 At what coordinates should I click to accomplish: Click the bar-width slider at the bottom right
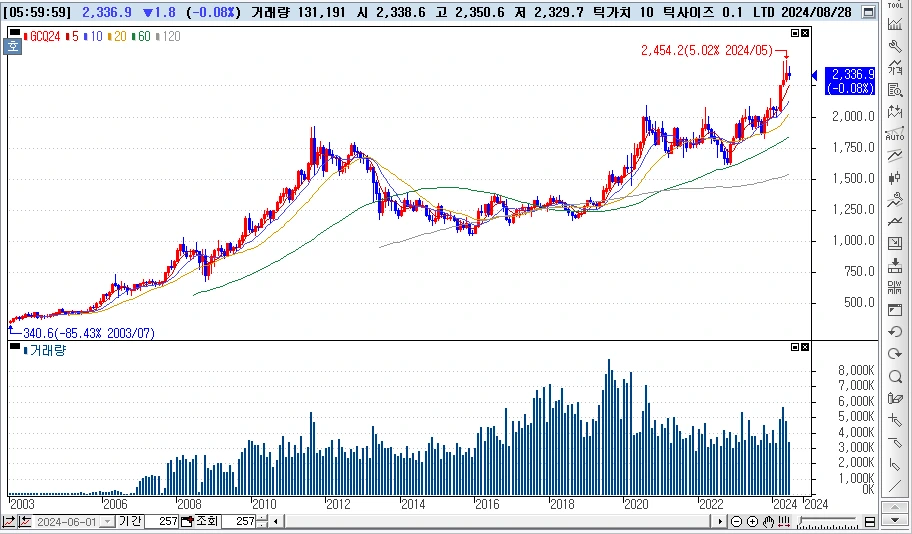coord(827,521)
